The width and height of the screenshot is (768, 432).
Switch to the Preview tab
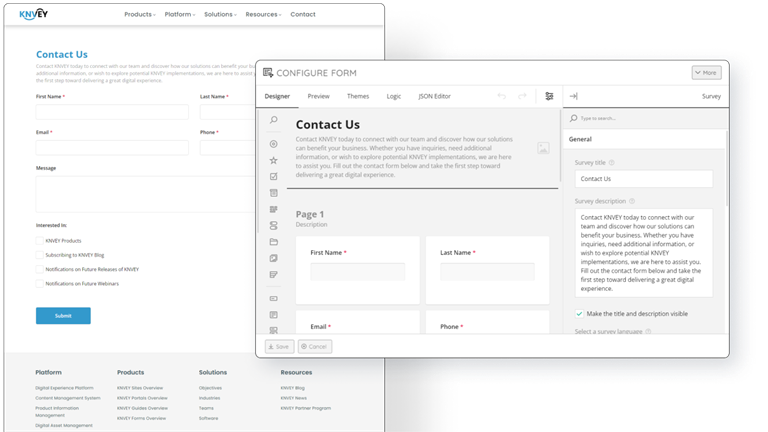[318, 96]
